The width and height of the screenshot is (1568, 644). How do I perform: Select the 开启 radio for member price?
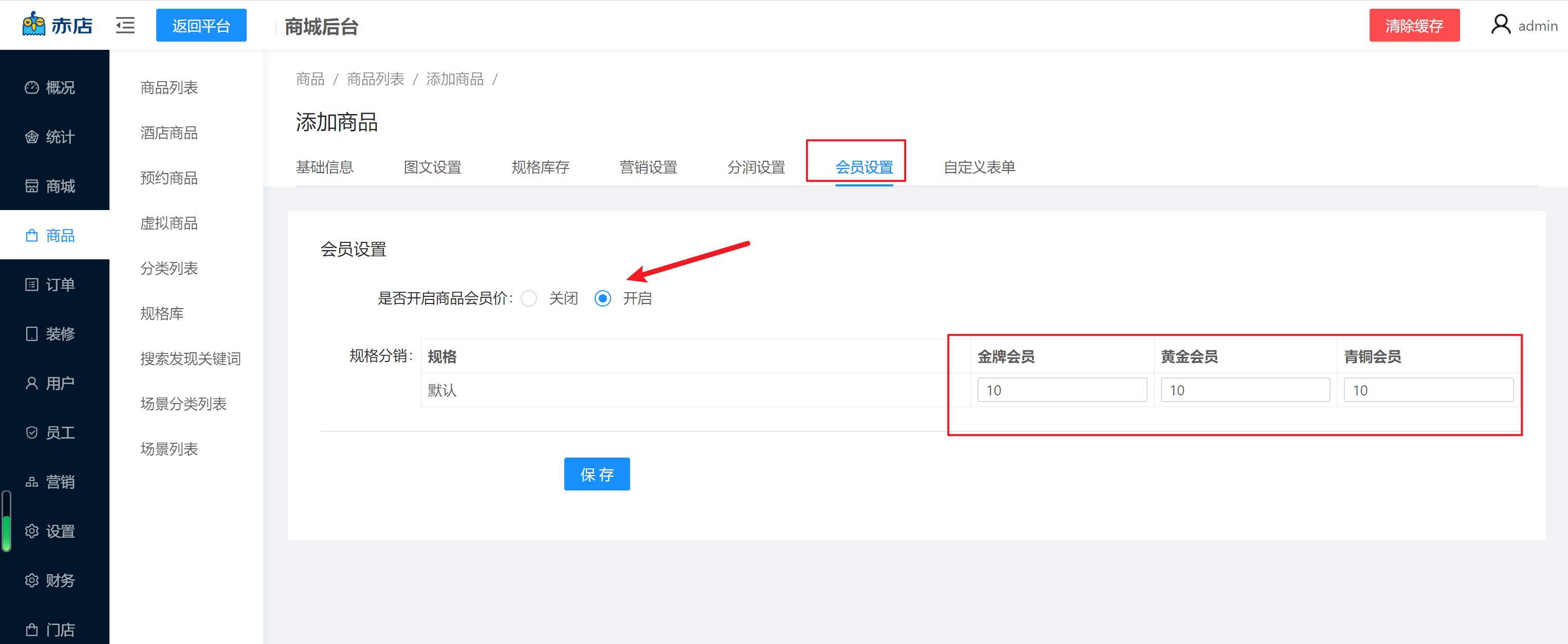click(603, 298)
